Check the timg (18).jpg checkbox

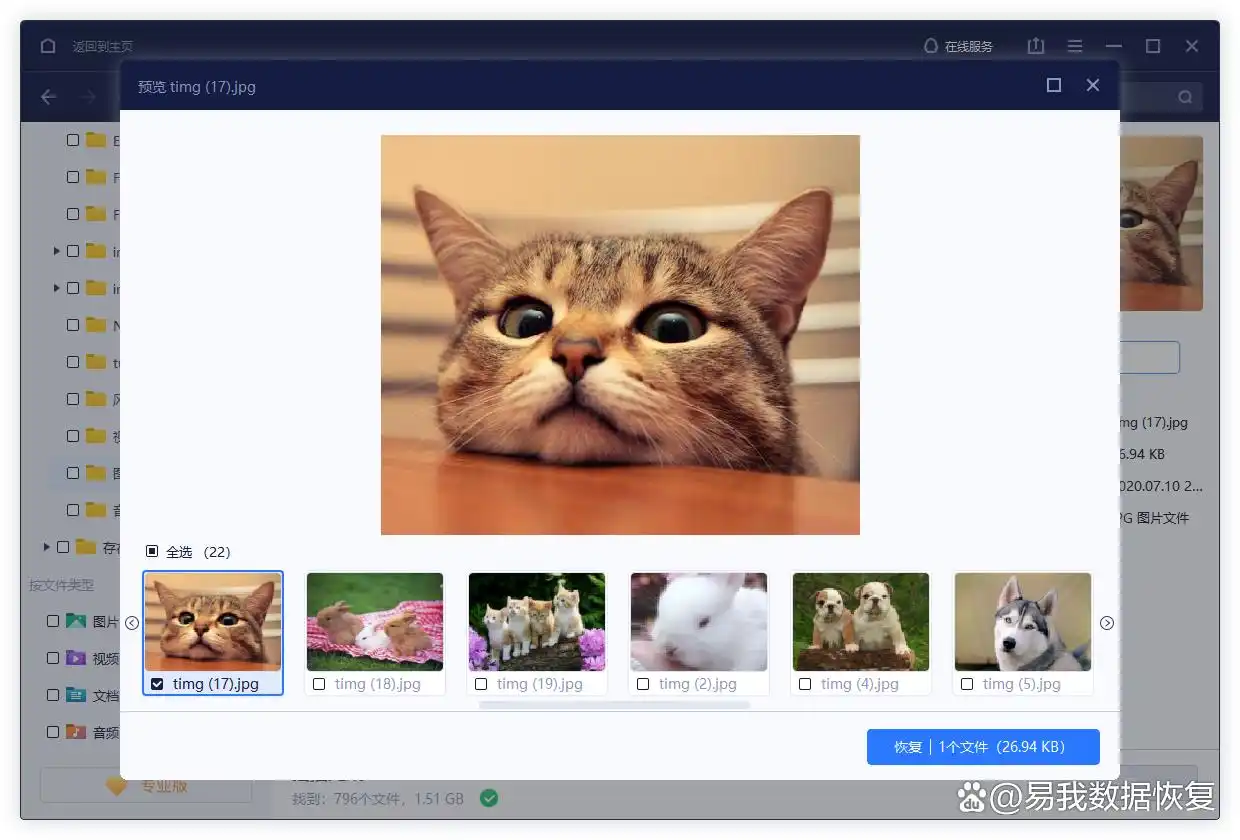tap(319, 684)
